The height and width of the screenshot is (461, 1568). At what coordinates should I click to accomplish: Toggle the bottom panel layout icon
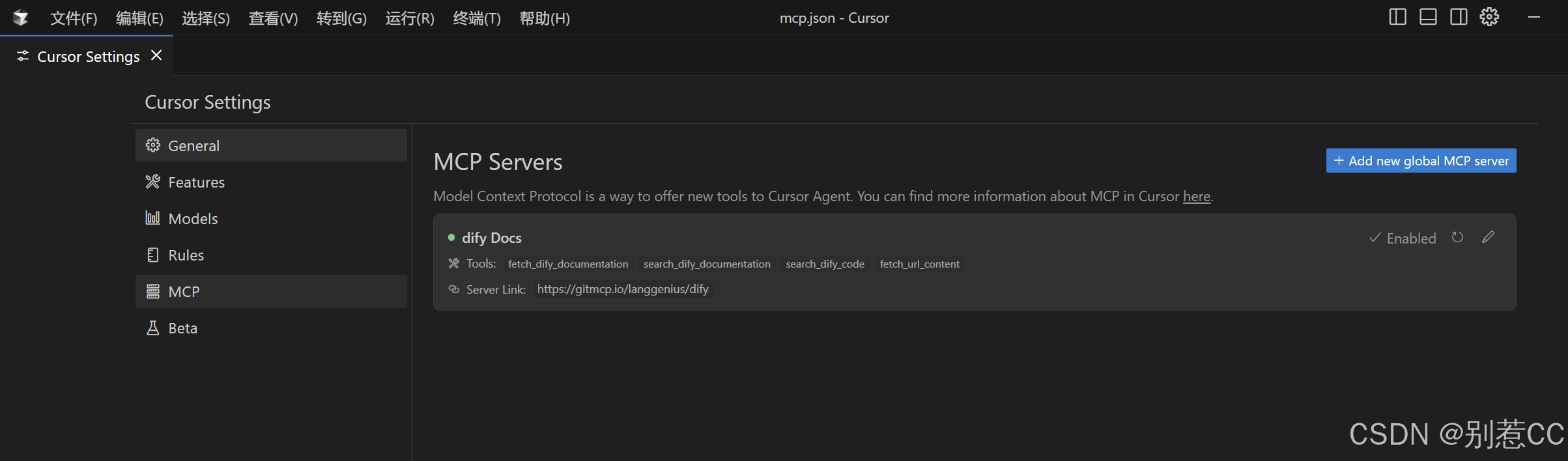tap(1428, 17)
